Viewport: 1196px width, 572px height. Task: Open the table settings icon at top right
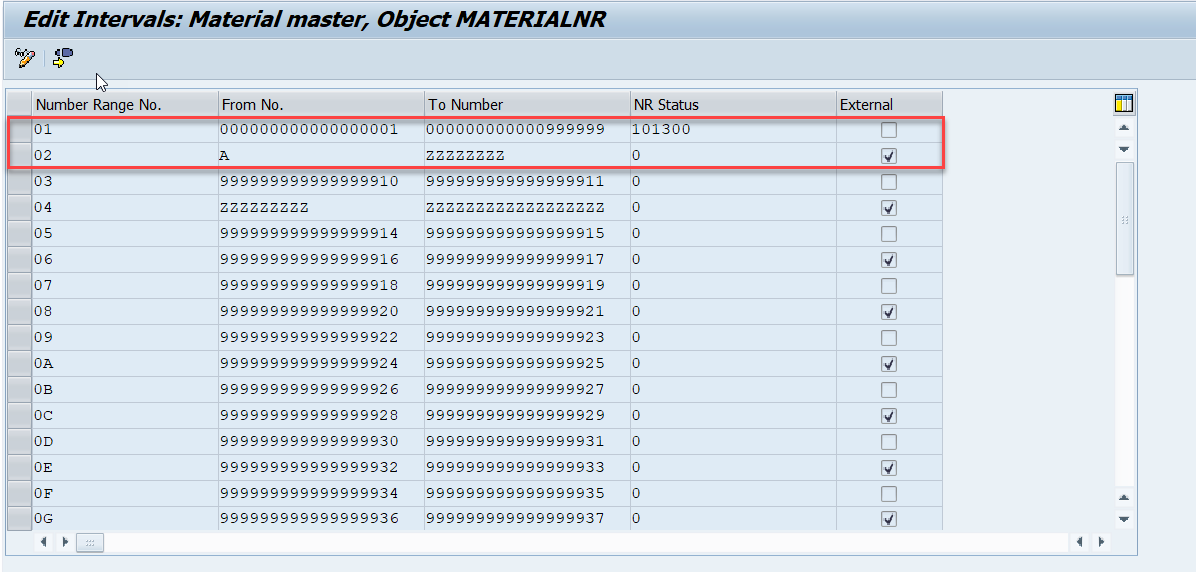(1124, 104)
